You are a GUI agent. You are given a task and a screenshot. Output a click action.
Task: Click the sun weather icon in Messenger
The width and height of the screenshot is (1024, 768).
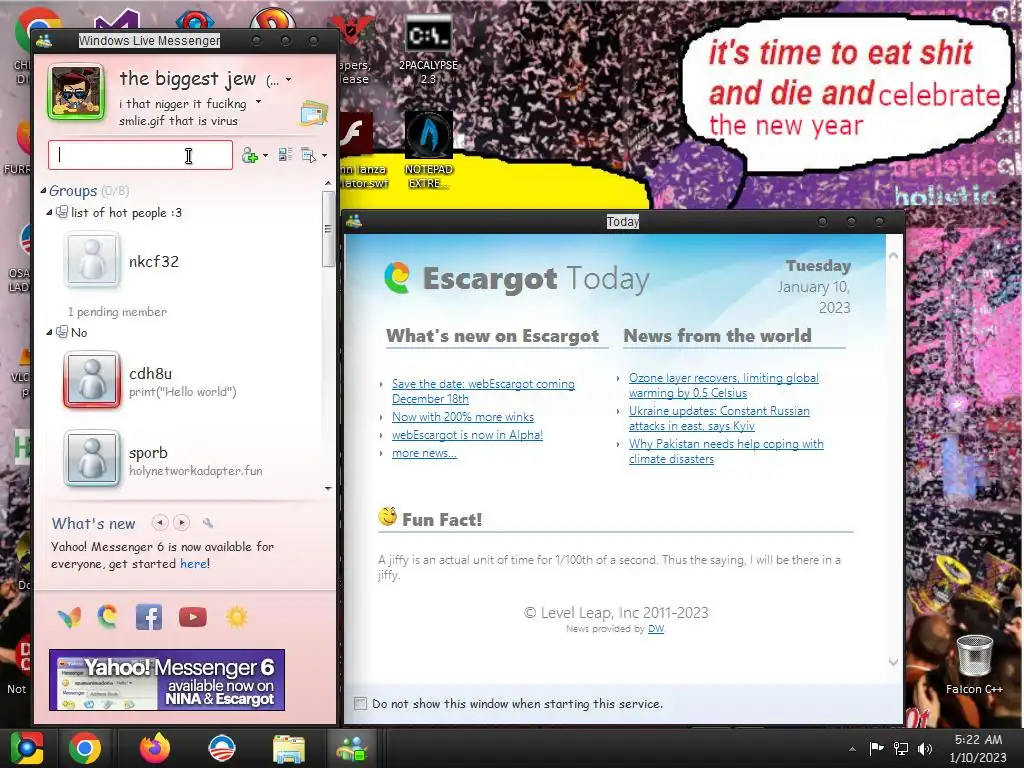pyautogui.click(x=236, y=617)
